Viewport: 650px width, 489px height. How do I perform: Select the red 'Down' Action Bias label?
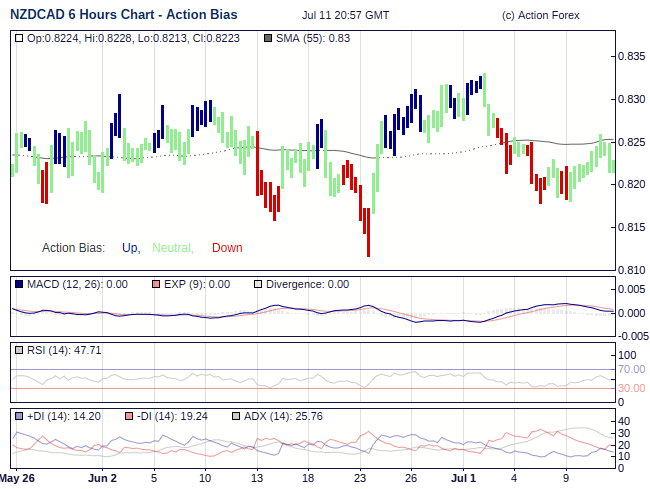(x=227, y=248)
